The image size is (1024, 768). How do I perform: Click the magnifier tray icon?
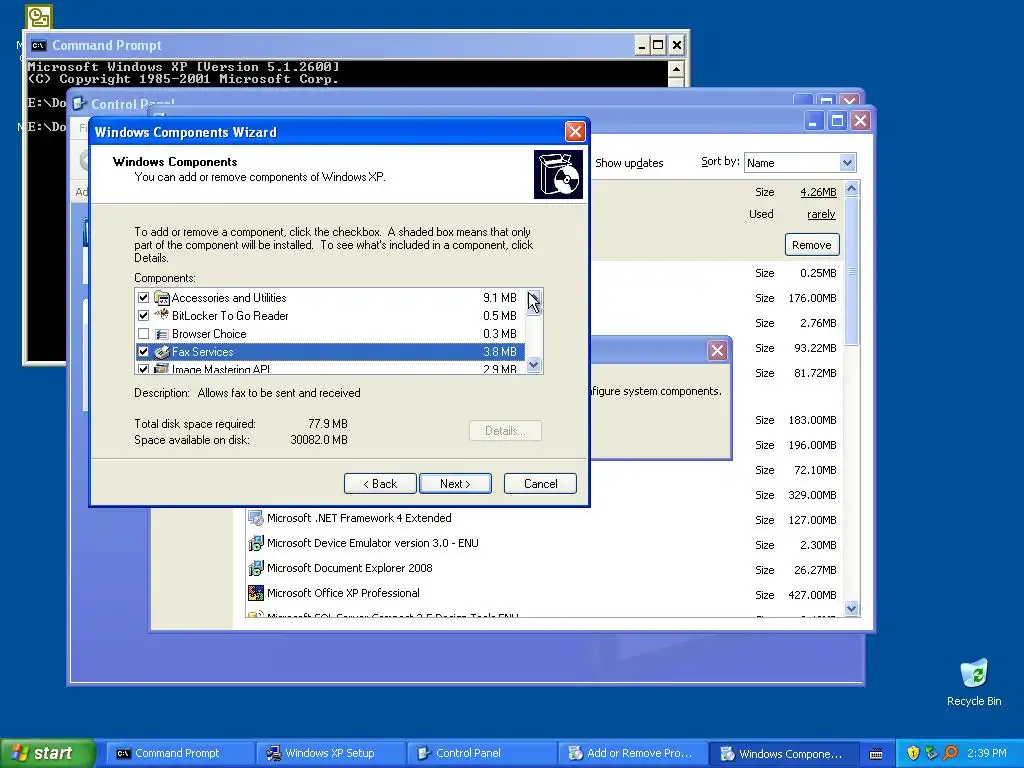point(951,753)
